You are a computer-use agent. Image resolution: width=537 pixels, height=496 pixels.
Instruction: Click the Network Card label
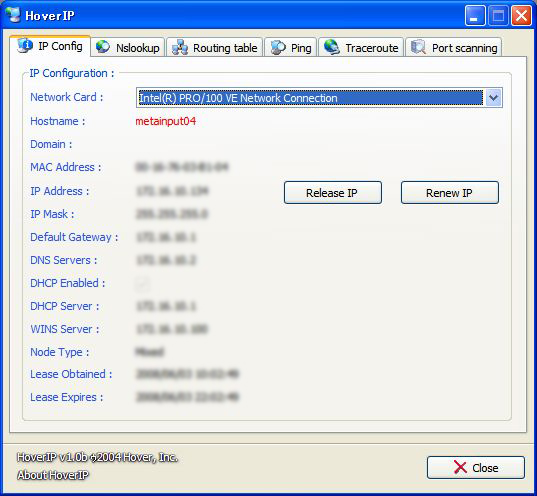point(66,97)
